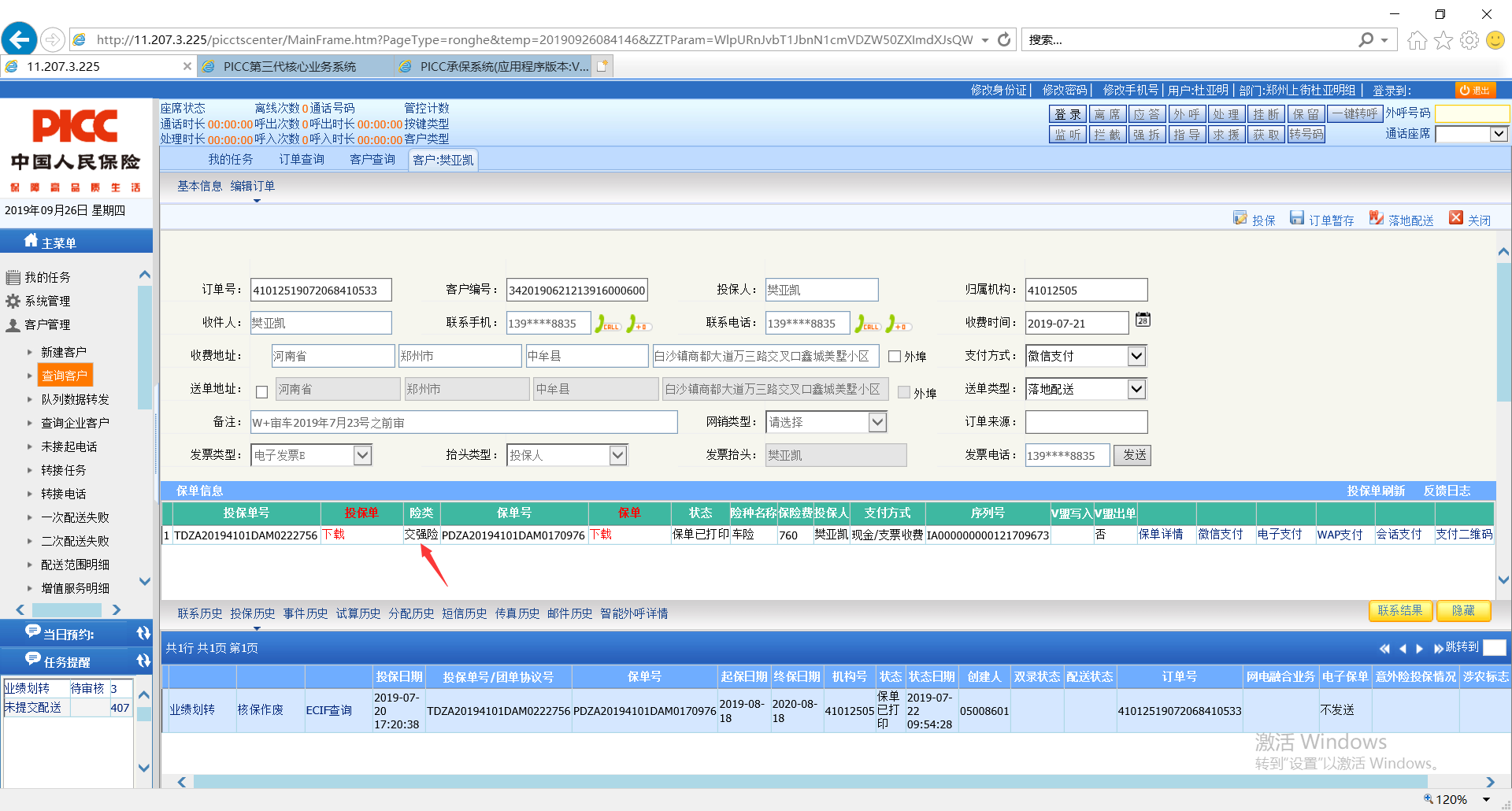Refresh the 当日预约 panel
This screenshot has width=1512, height=811.
143,634
